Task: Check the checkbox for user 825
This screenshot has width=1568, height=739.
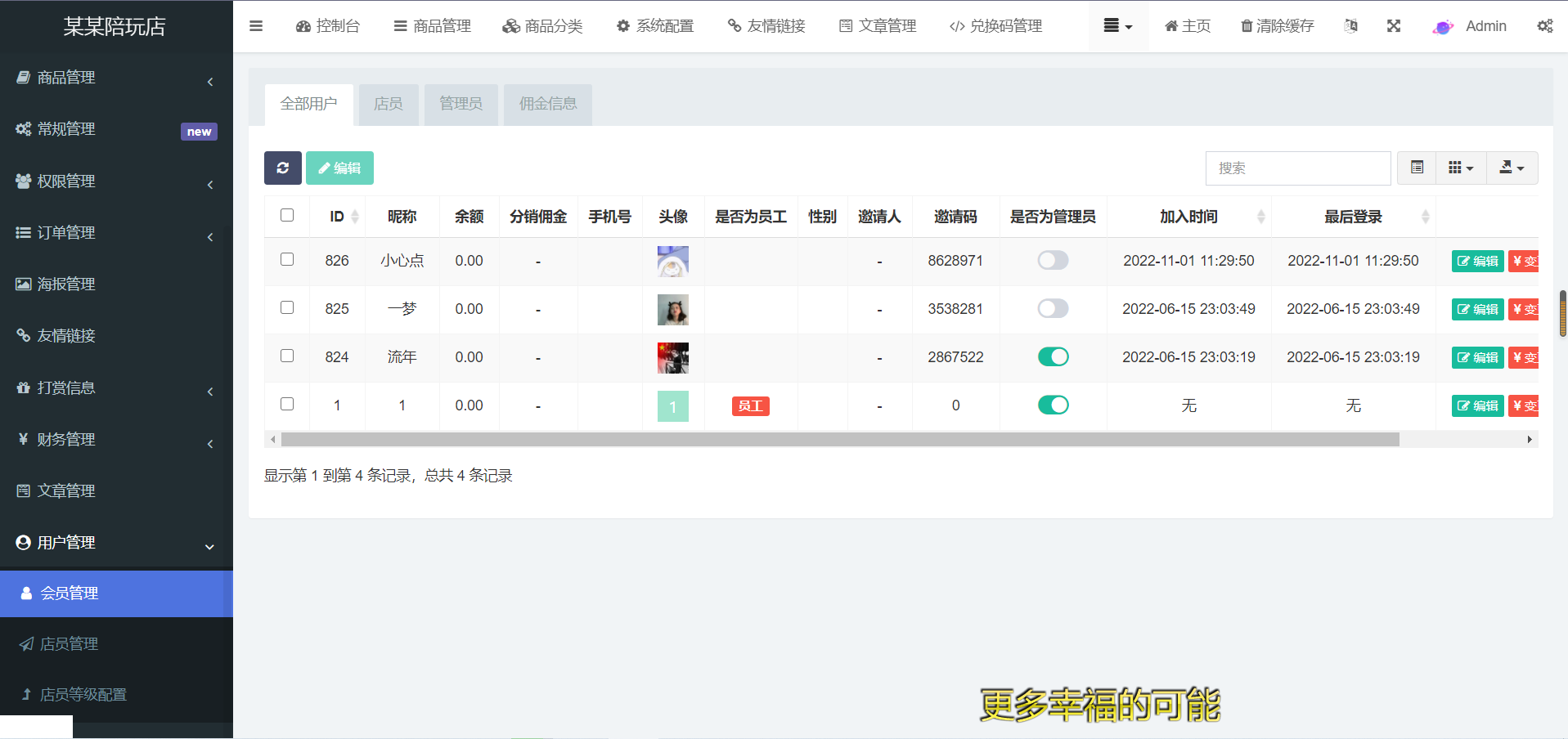Action: click(287, 308)
